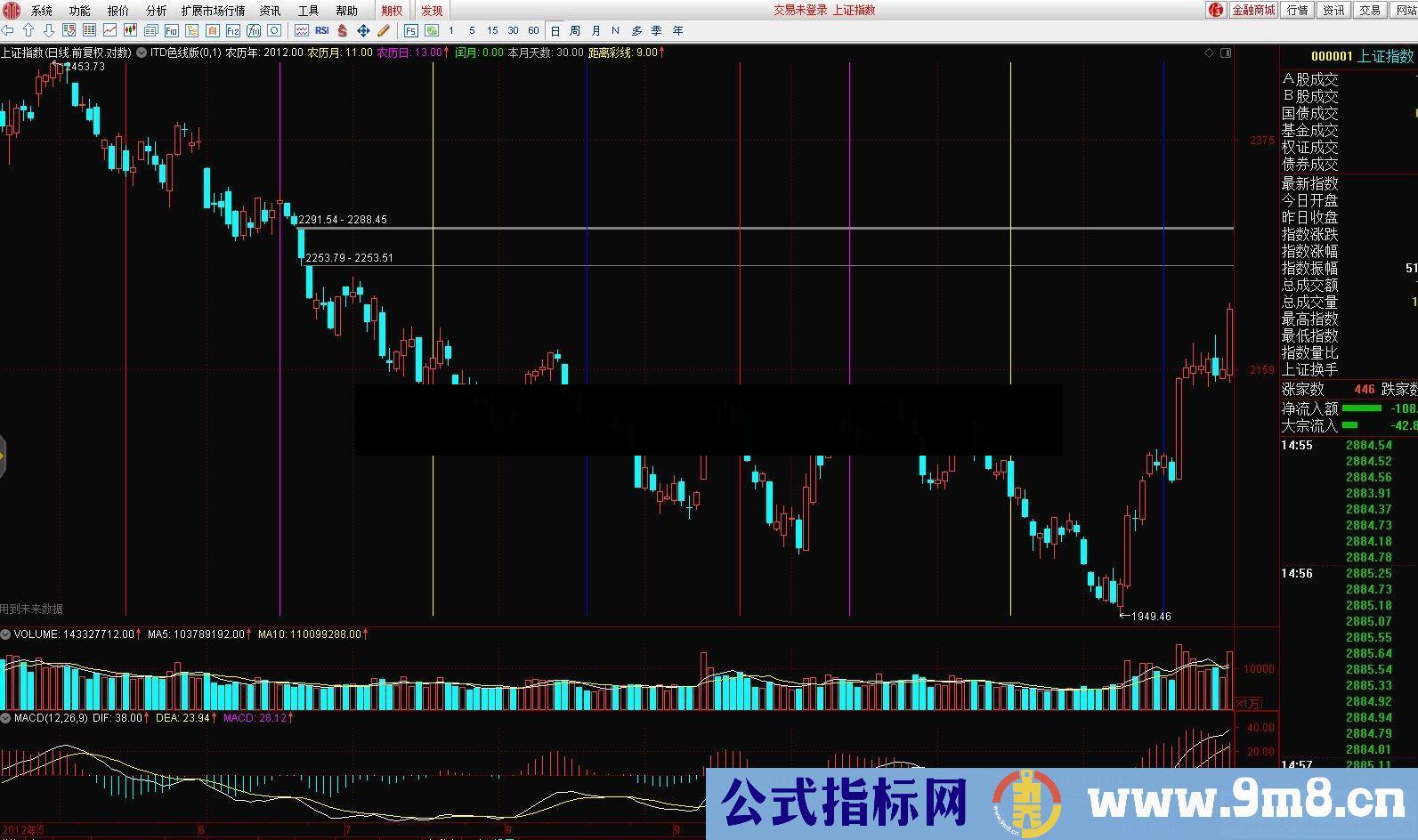The image size is (1418, 840).
Task: Switch to 1-minute period
Action: pos(451,30)
